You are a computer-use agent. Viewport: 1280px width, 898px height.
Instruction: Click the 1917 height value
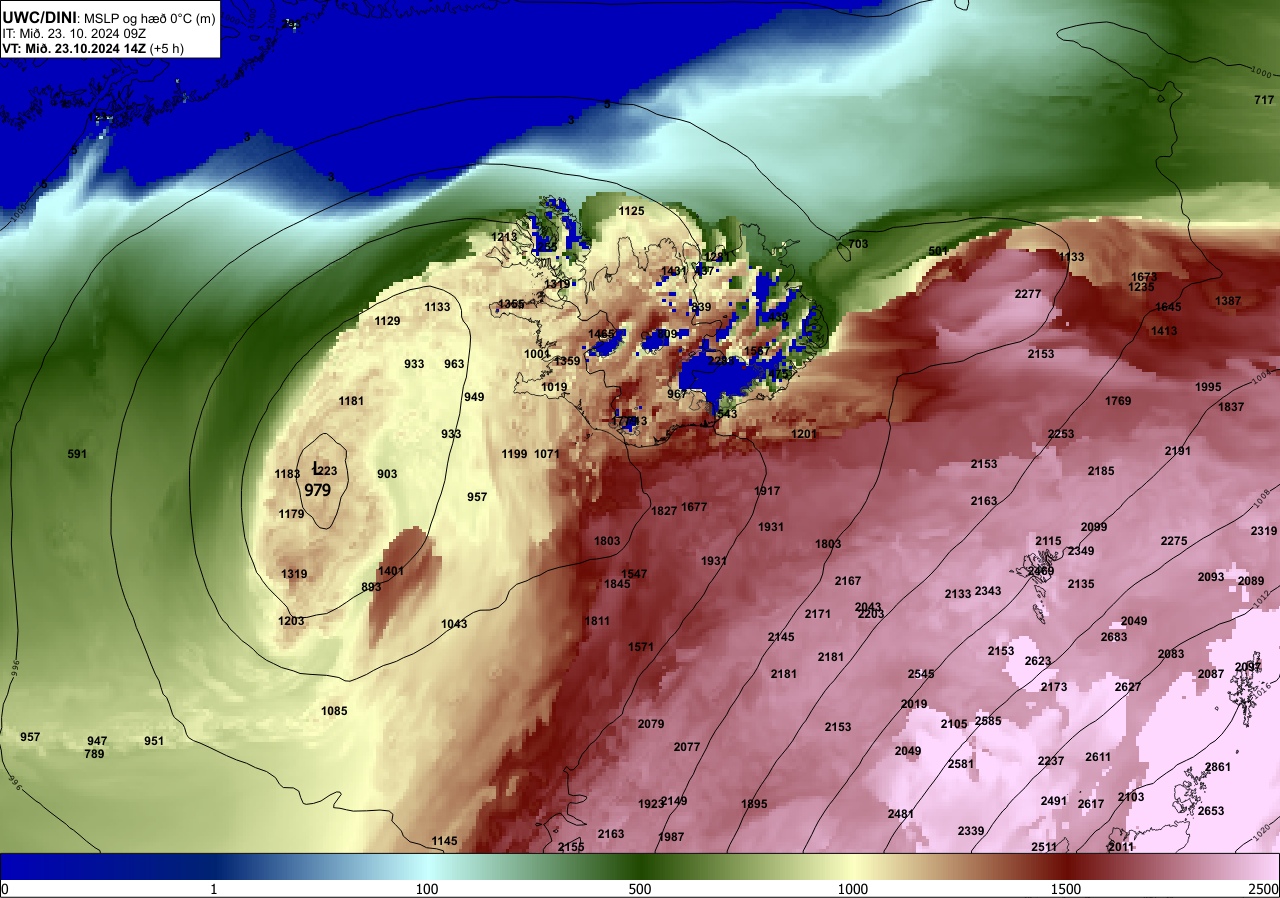click(767, 491)
